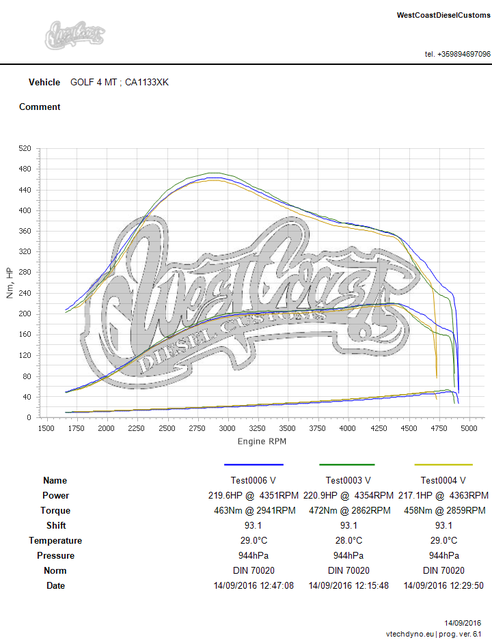This screenshot has width=492, height=640.
Task: Click the torque value 472Nm @ 2862RPM
Action: click(x=350, y=511)
